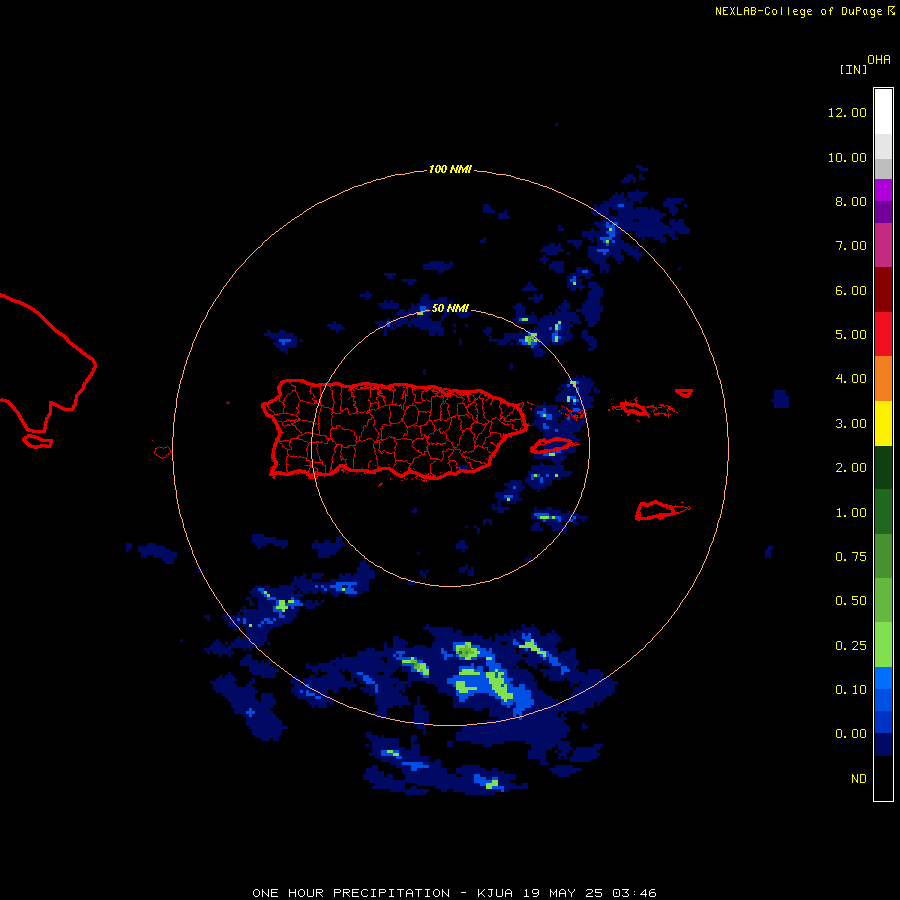The width and height of the screenshot is (900, 900).
Task: Select the 0.75 legend value
Action: (x=851, y=557)
